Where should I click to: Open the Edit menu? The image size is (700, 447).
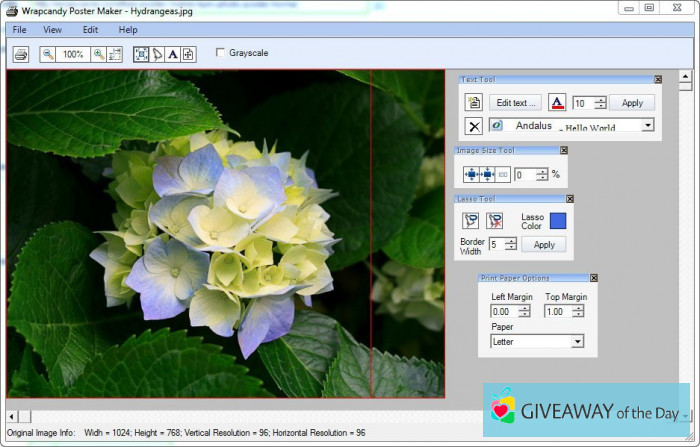[90, 30]
